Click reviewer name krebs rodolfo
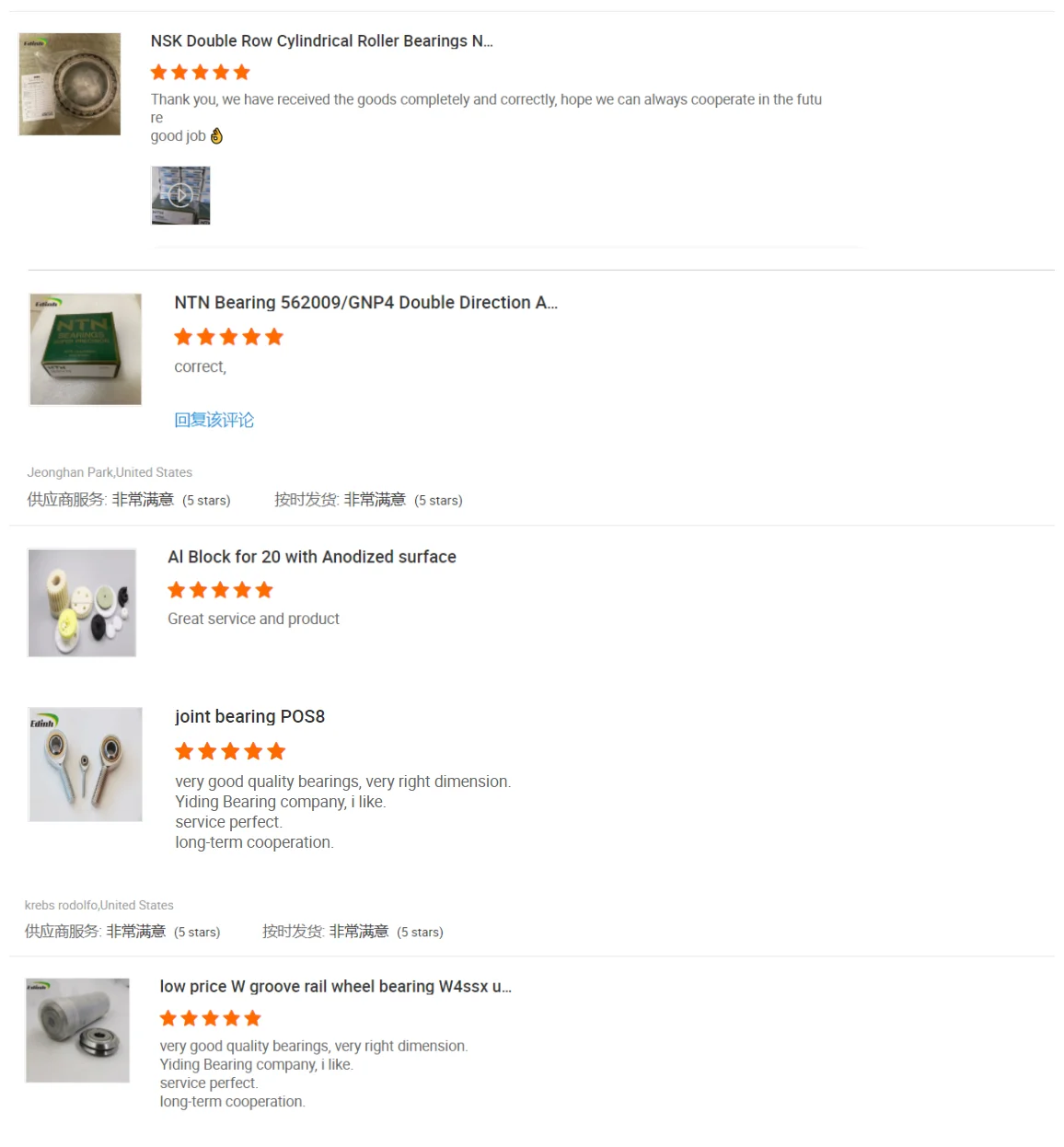Viewport: 1064px width, 1147px height. pos(61,905)
